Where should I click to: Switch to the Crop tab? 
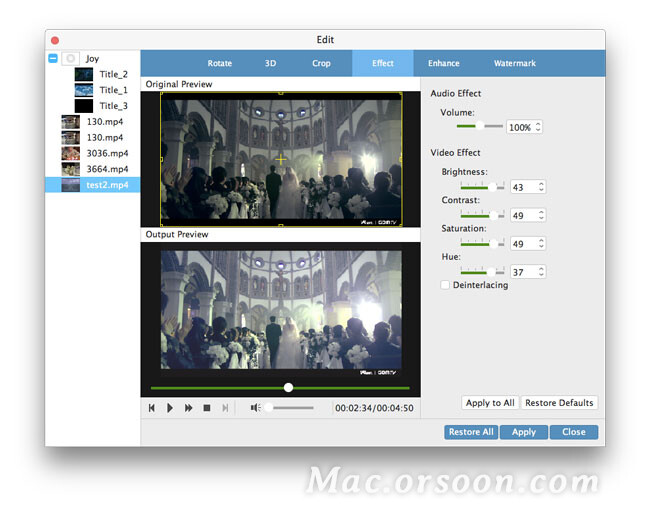coord(321,64)
